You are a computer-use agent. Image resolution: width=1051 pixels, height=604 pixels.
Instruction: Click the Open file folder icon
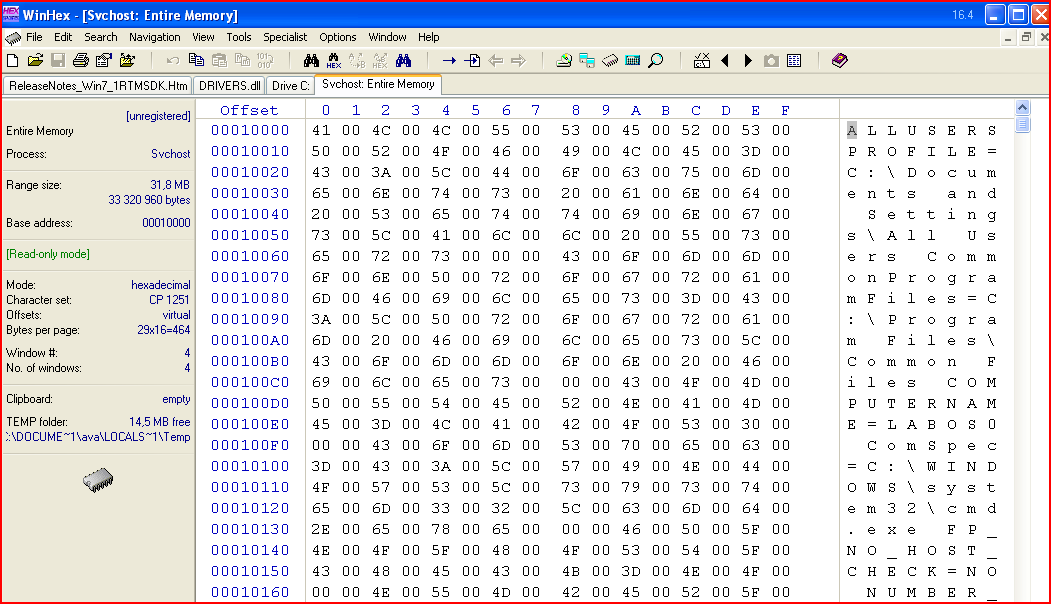pos(36,61)
